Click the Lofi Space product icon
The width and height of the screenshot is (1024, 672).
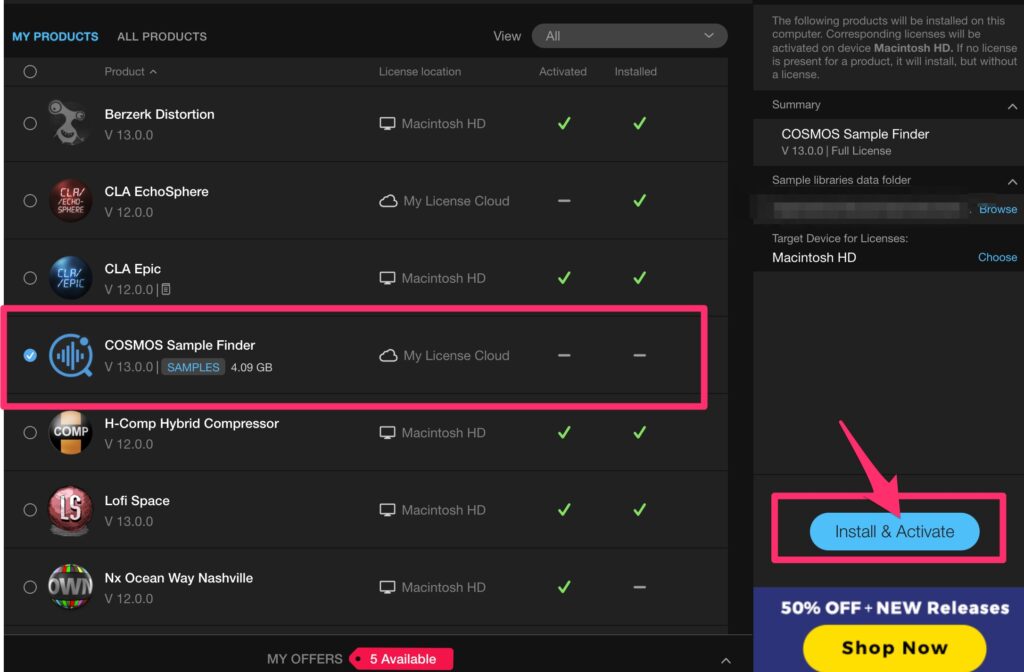[70, 510]
